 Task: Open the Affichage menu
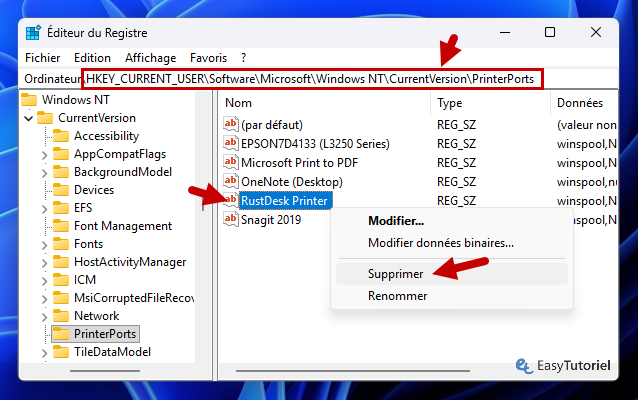[x=151, y=58]
